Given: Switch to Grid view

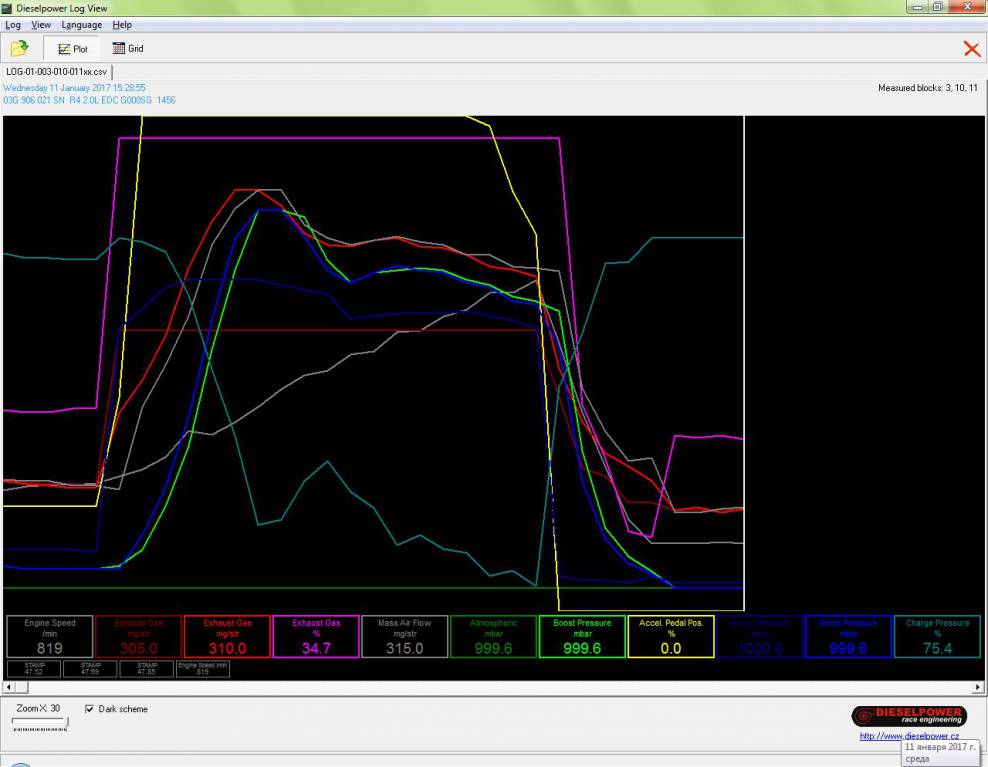Looking at the screenshot, I should click(127, 48).
